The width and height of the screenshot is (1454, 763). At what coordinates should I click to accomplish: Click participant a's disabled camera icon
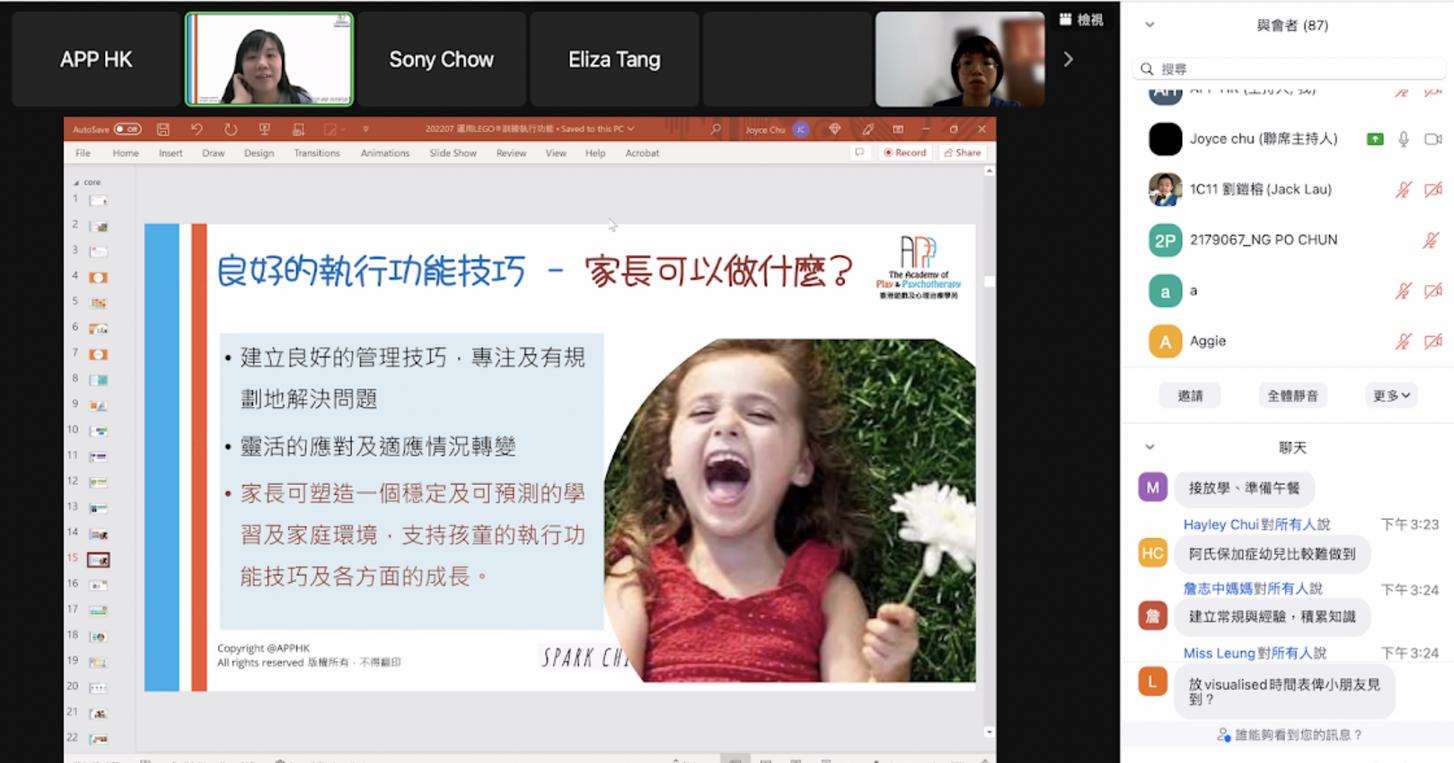point(1433,291)
